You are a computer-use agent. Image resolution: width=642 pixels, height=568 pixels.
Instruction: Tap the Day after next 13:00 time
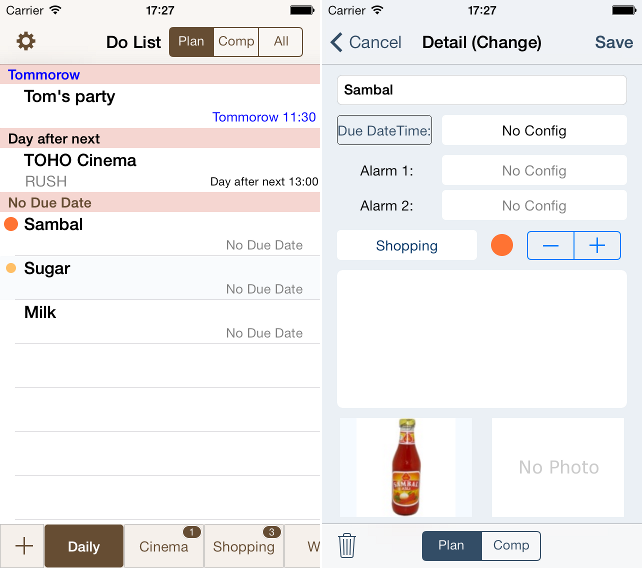[264, 181]
